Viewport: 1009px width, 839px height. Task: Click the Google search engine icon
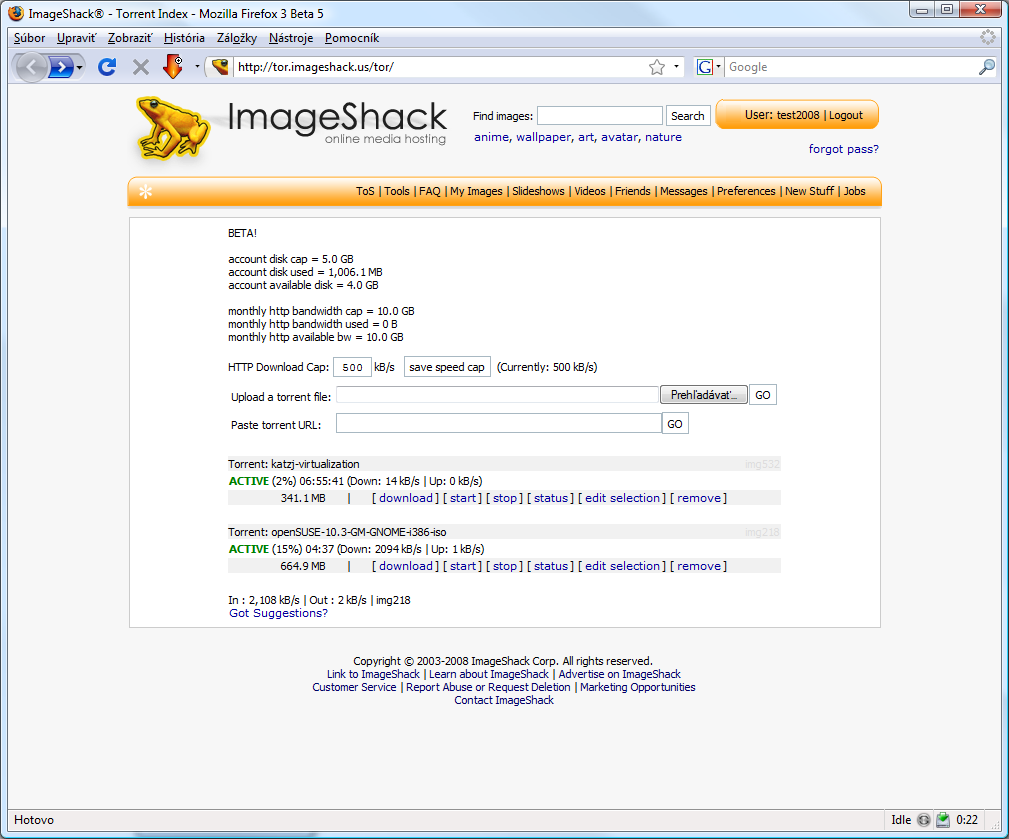tap(705, 67)
